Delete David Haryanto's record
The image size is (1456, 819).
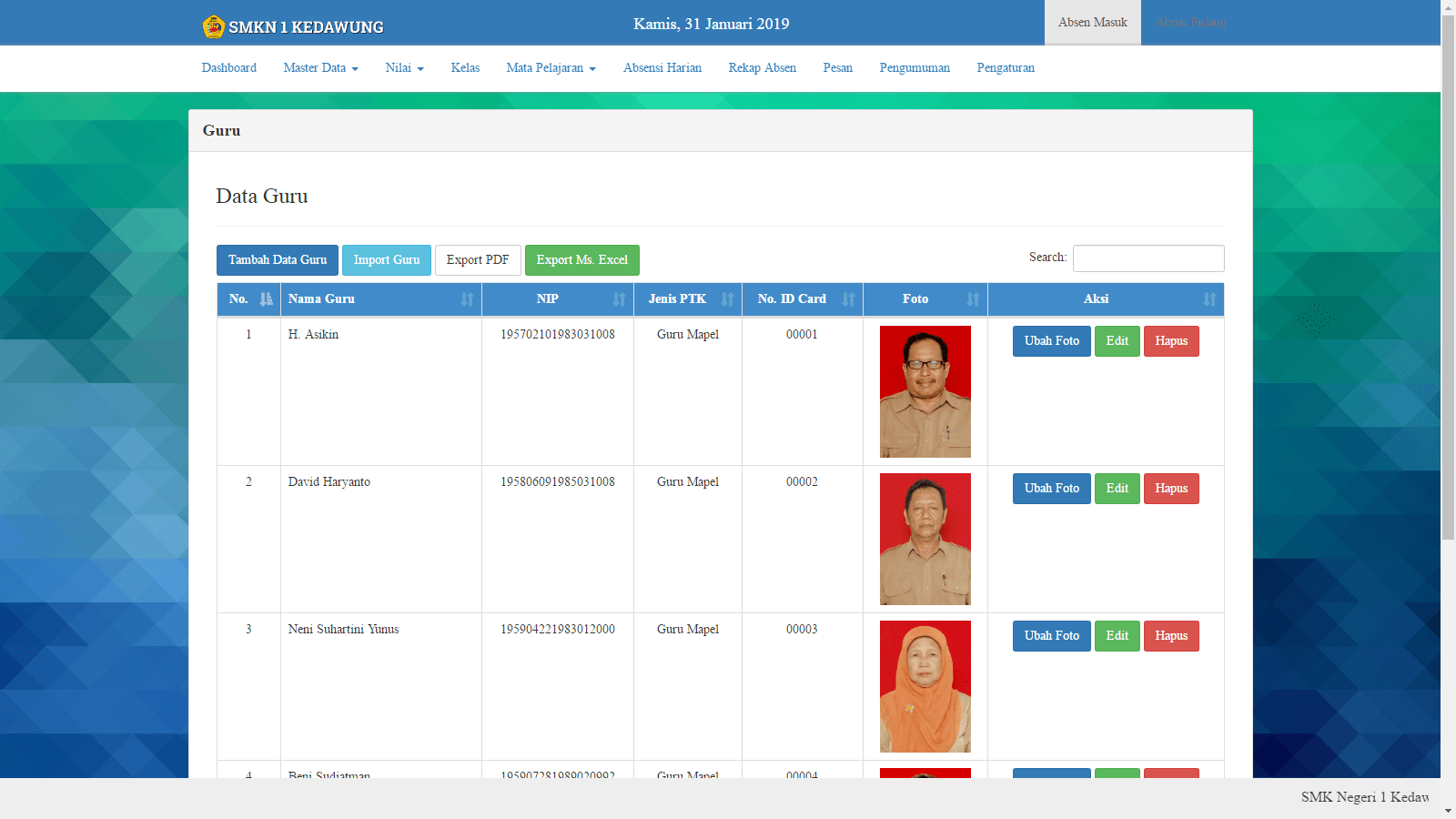tap(1171, 489)
